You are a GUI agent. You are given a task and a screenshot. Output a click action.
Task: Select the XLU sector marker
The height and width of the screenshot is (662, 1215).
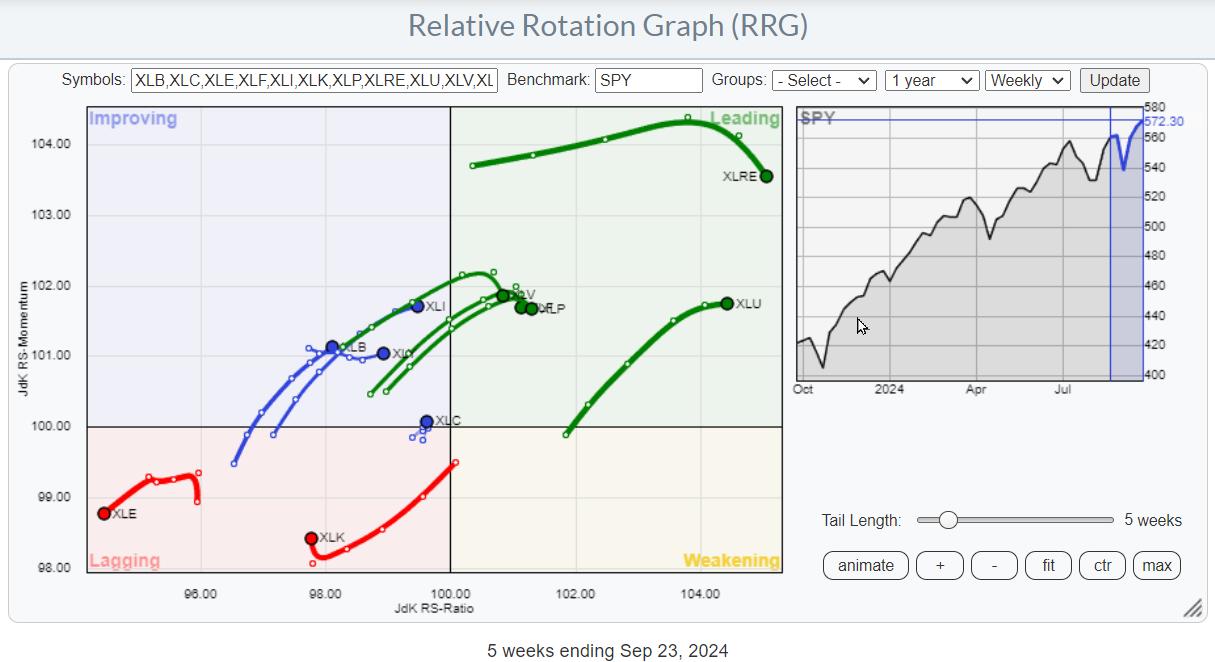pyautogui.click(x=727, y=303)
